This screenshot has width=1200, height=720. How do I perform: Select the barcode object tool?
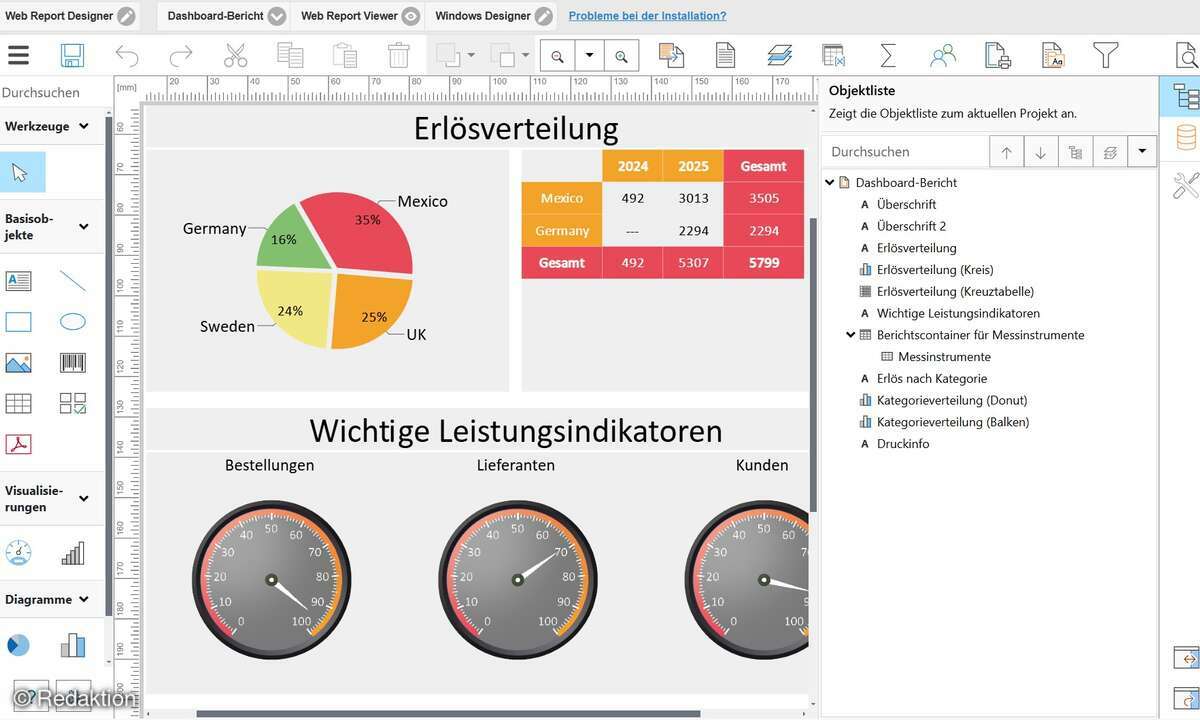(x=73, y=362)
